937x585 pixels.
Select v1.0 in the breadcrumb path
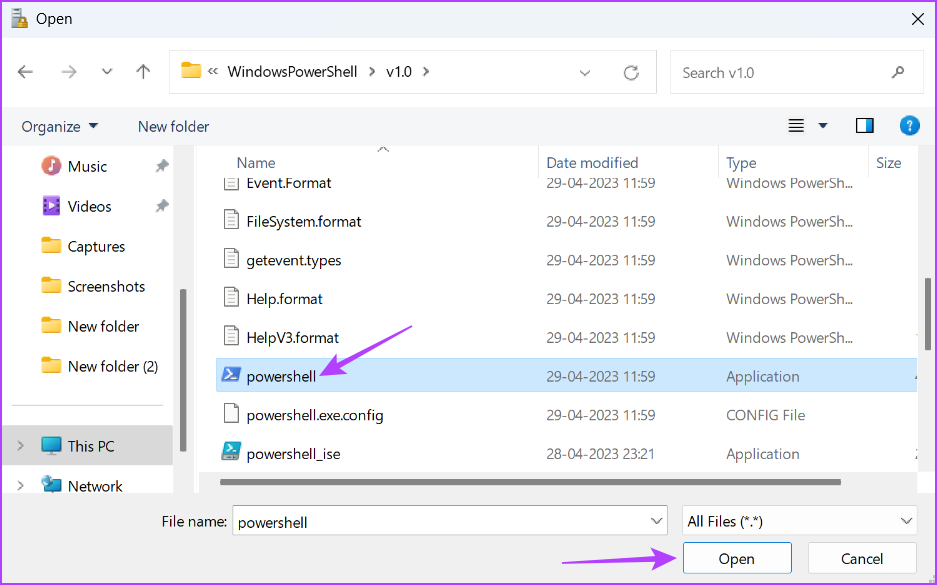[x=399, y=72]
